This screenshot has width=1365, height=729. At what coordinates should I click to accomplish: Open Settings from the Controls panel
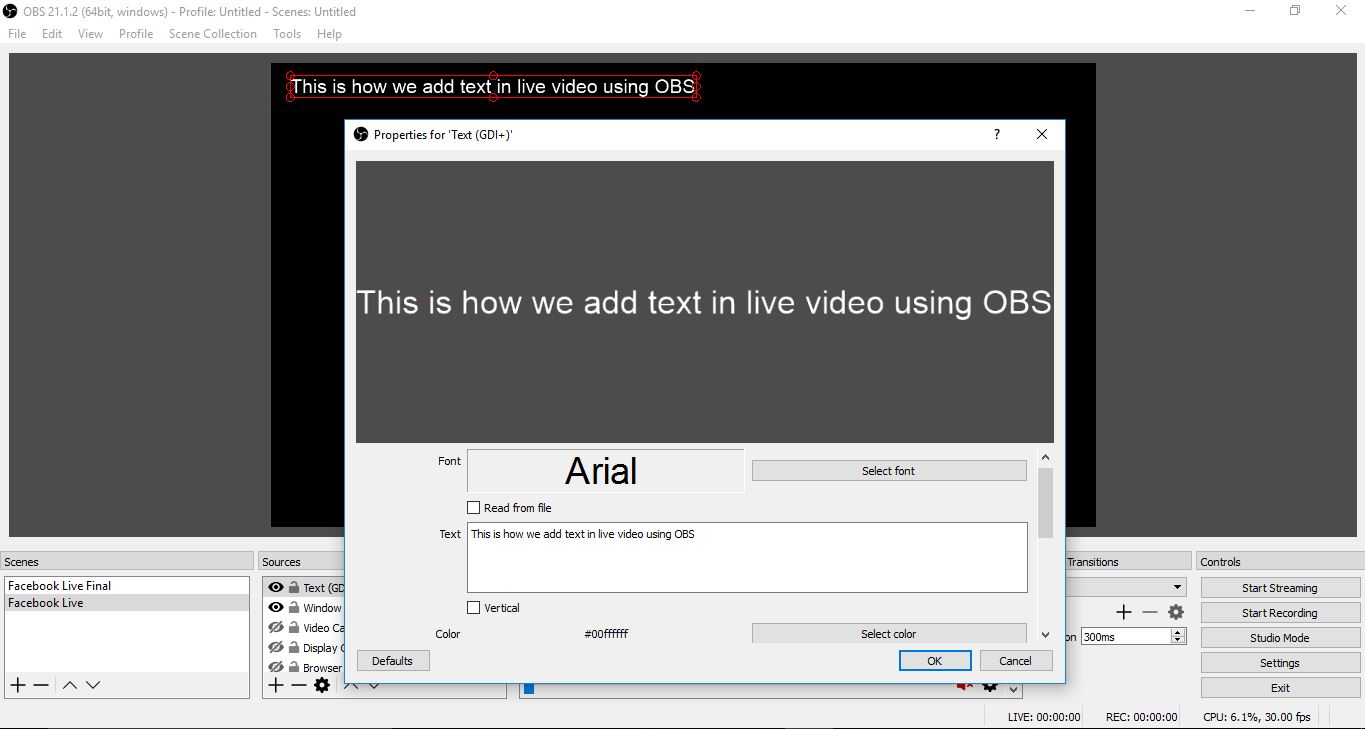click(1280, 663)
